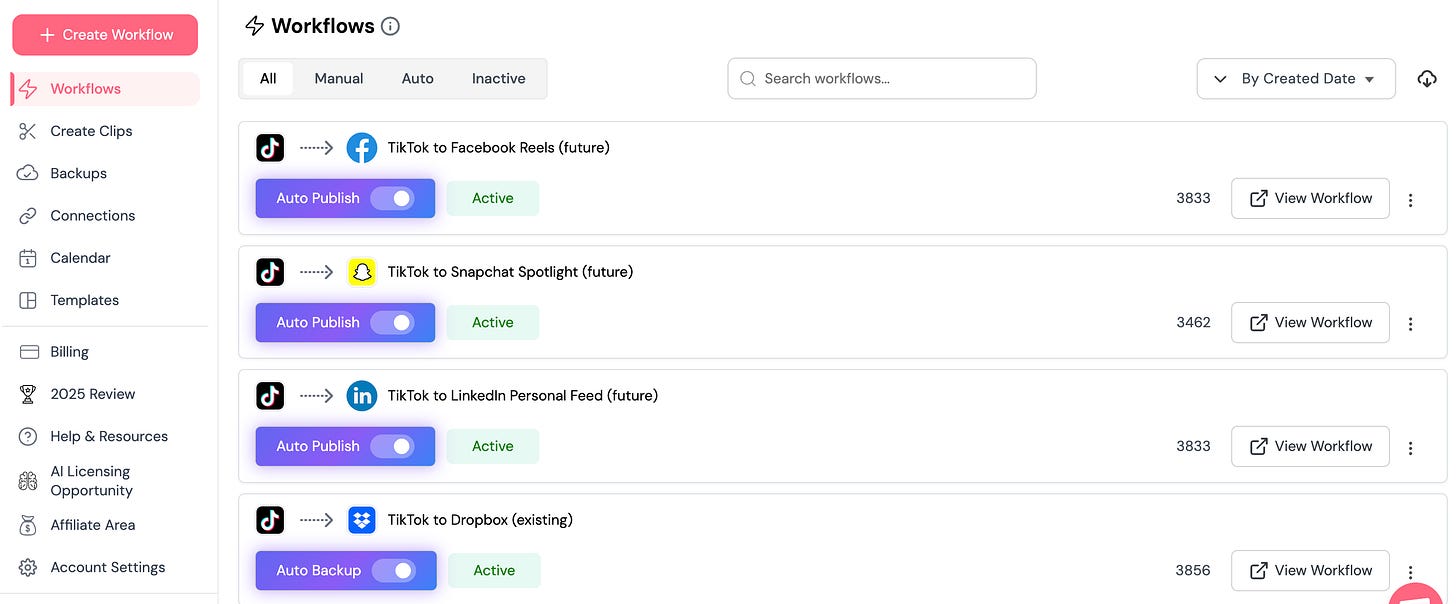
Task: Click the count 3856 in Dropbox row
Action: point(1193,570)
